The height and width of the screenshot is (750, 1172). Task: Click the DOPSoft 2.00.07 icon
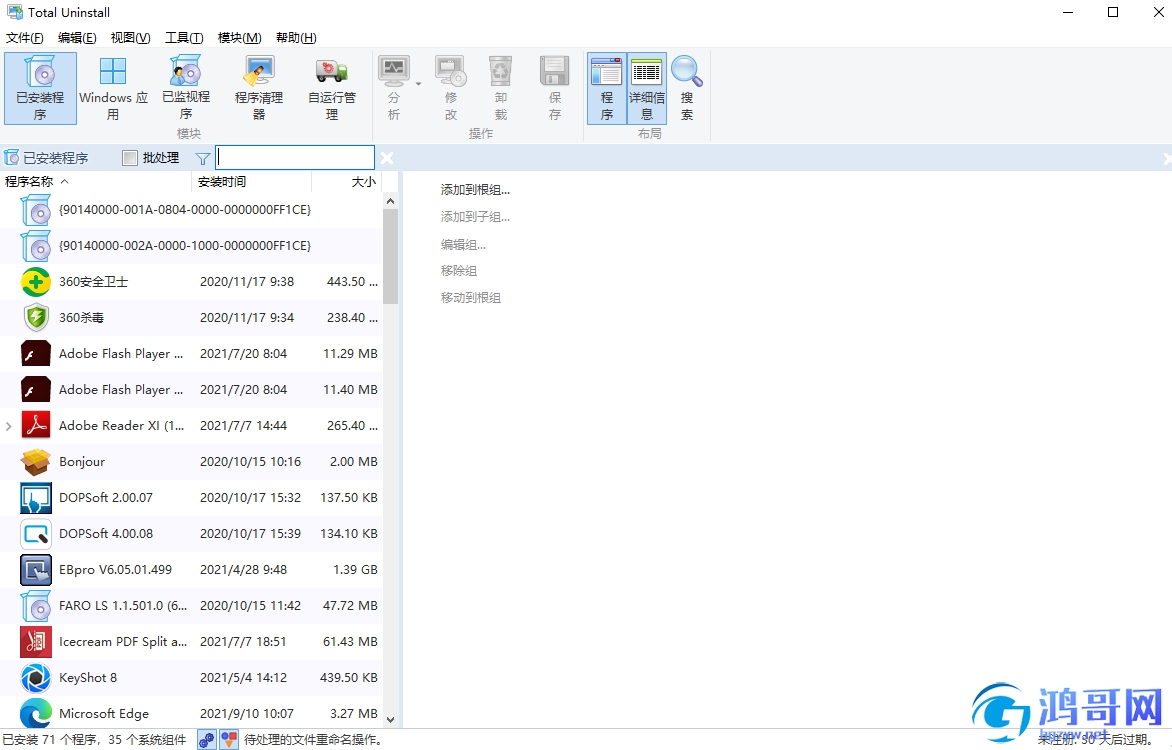35,497
